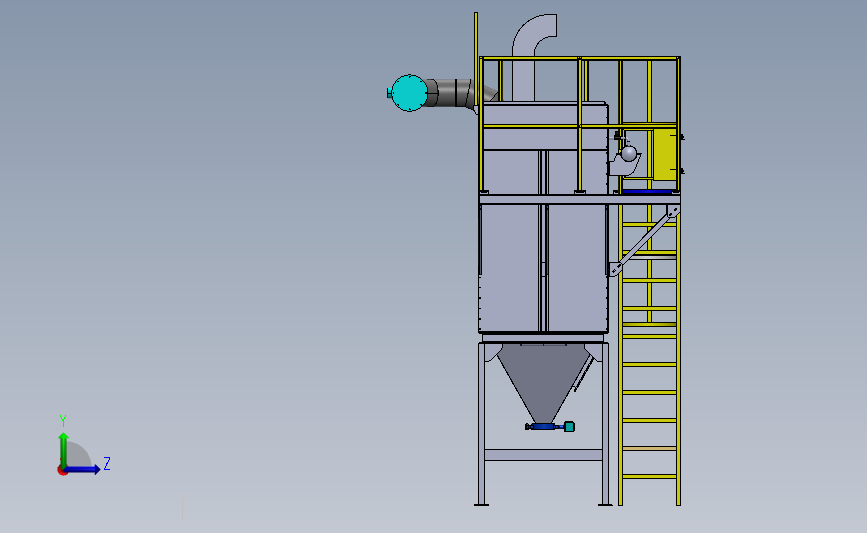This screenshot has width=867, height=533.
Task: Click the green Y axis arrow of triad
Action: pos(64,450)
